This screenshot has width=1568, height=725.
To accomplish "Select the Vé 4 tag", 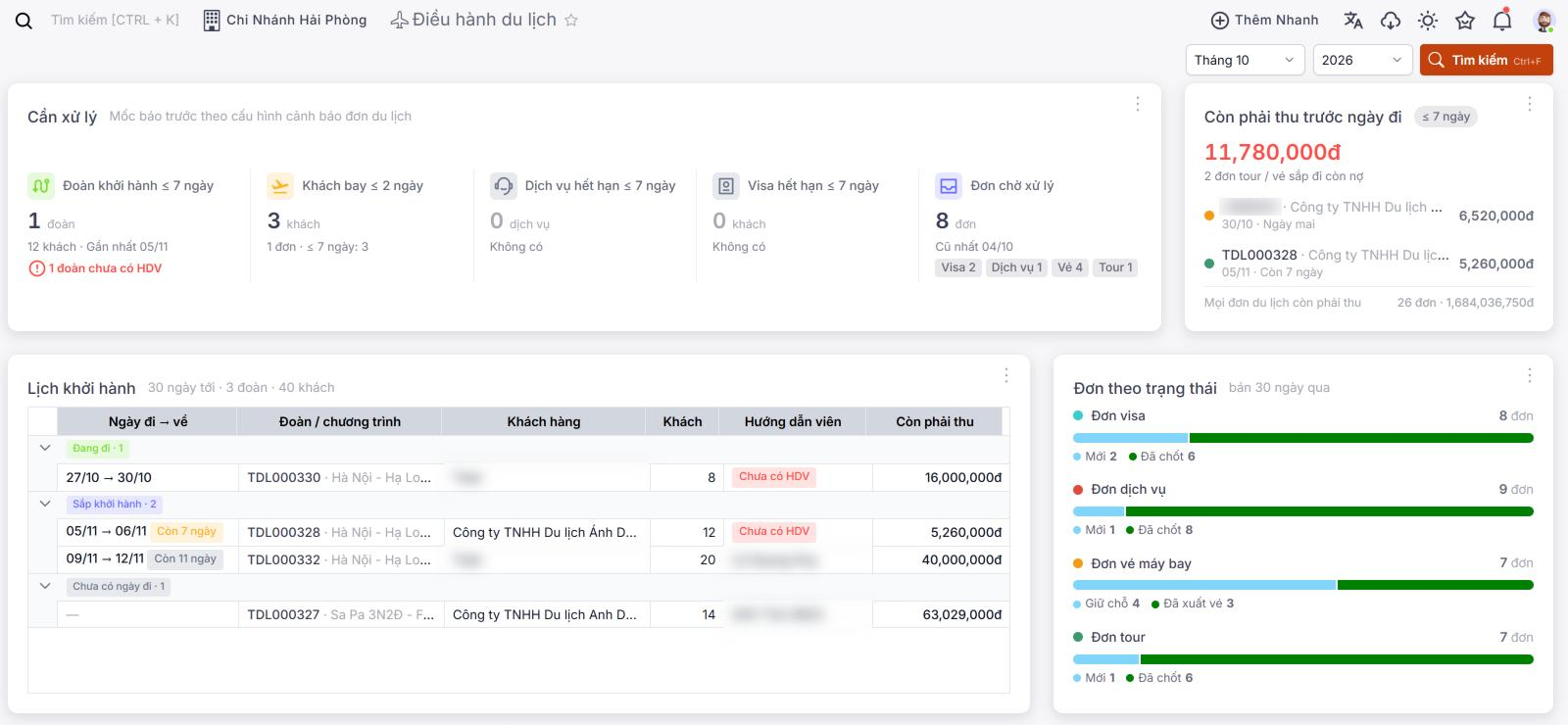I will click(1070, 267).
